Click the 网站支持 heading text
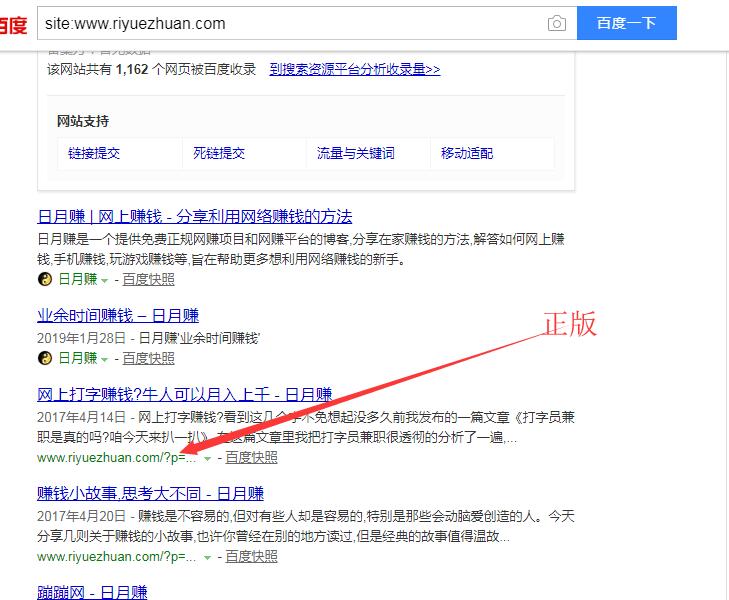729x600 pixels. (83, 121)
